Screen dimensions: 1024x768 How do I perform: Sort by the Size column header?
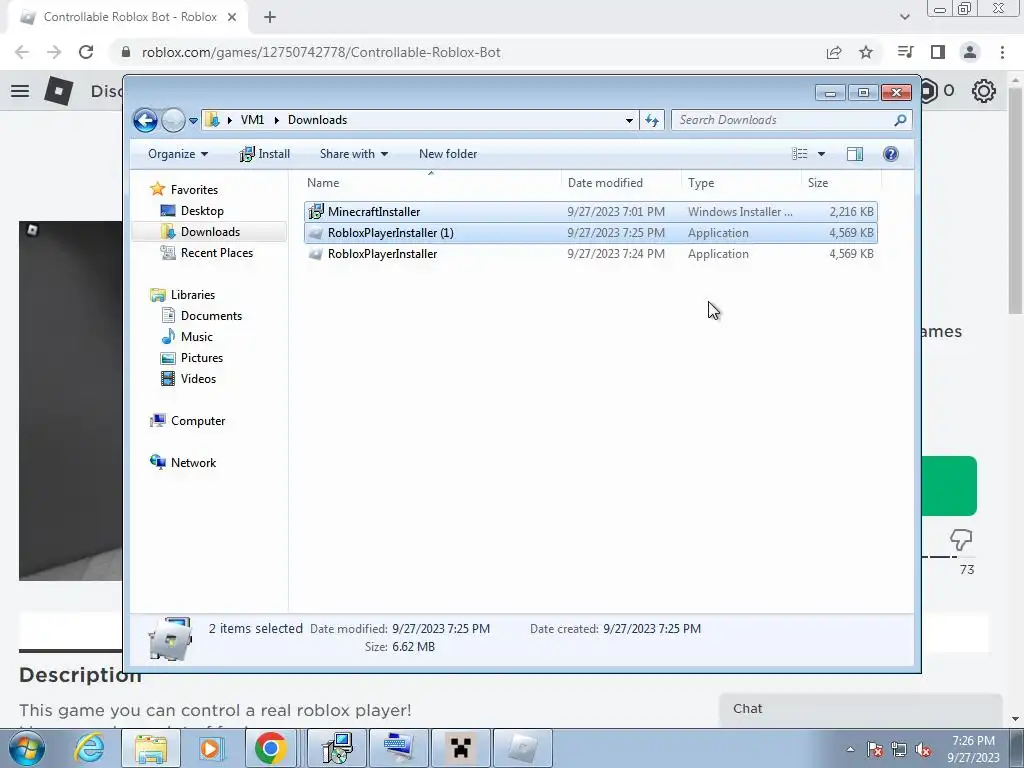(818, 183)
